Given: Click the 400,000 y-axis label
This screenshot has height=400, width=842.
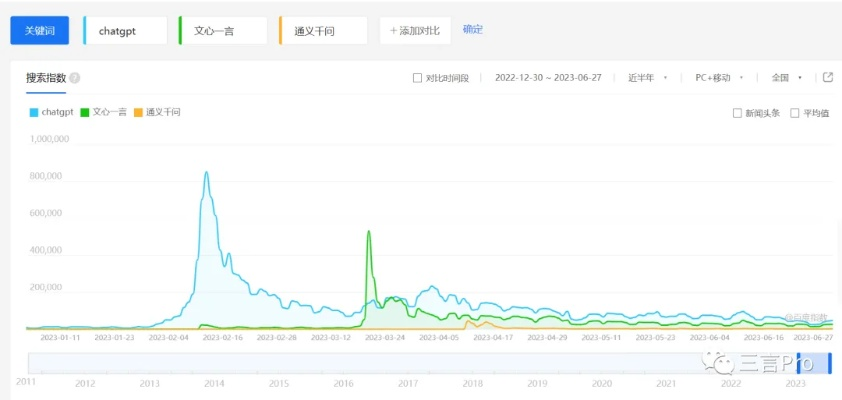Looking at the screenshot, I should [47, 250].
